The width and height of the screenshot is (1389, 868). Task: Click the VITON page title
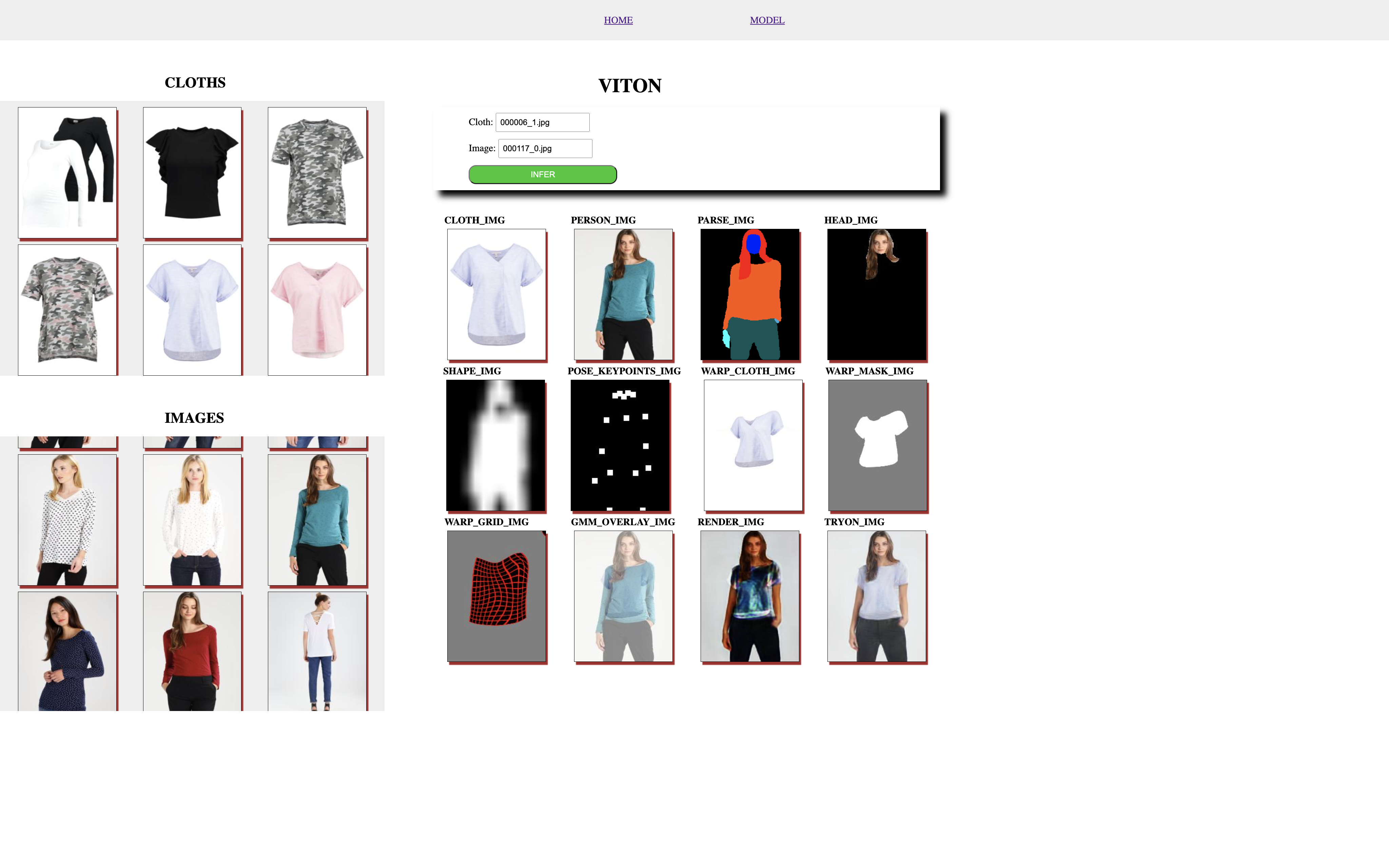pyautogui.click(x=630, y=85)
